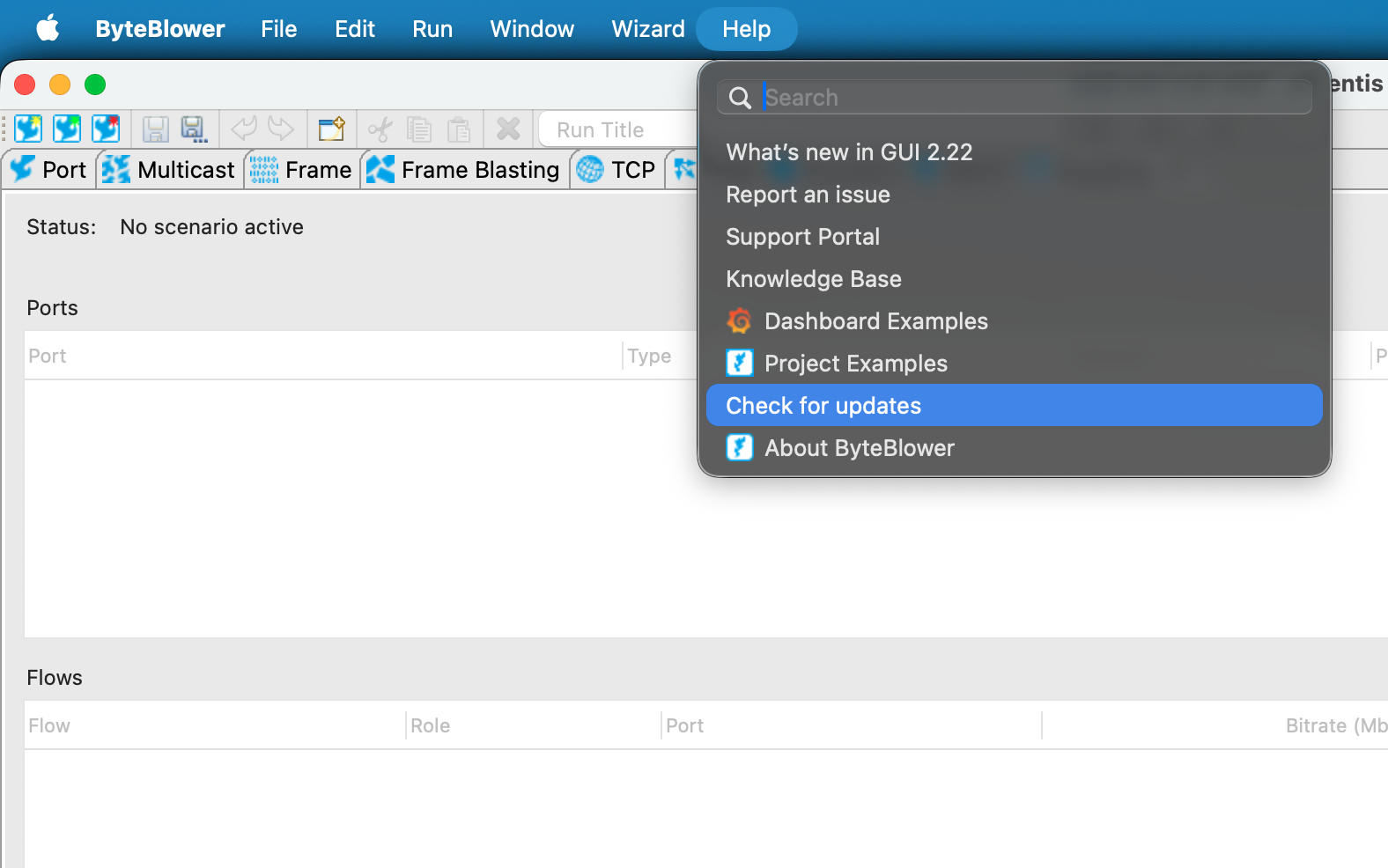The height and width of the screenshot is (868, 1388).
Task: Click the Delete X icon in toolbar
Action: click(508, 129)
